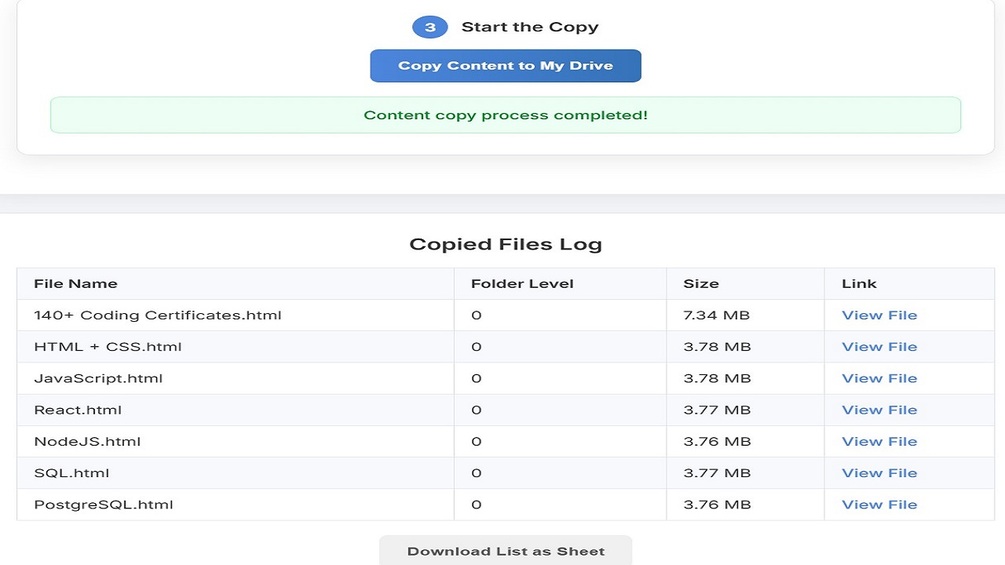
Task: Click the 7.34 MB size cell
Action: pos(716,315)
